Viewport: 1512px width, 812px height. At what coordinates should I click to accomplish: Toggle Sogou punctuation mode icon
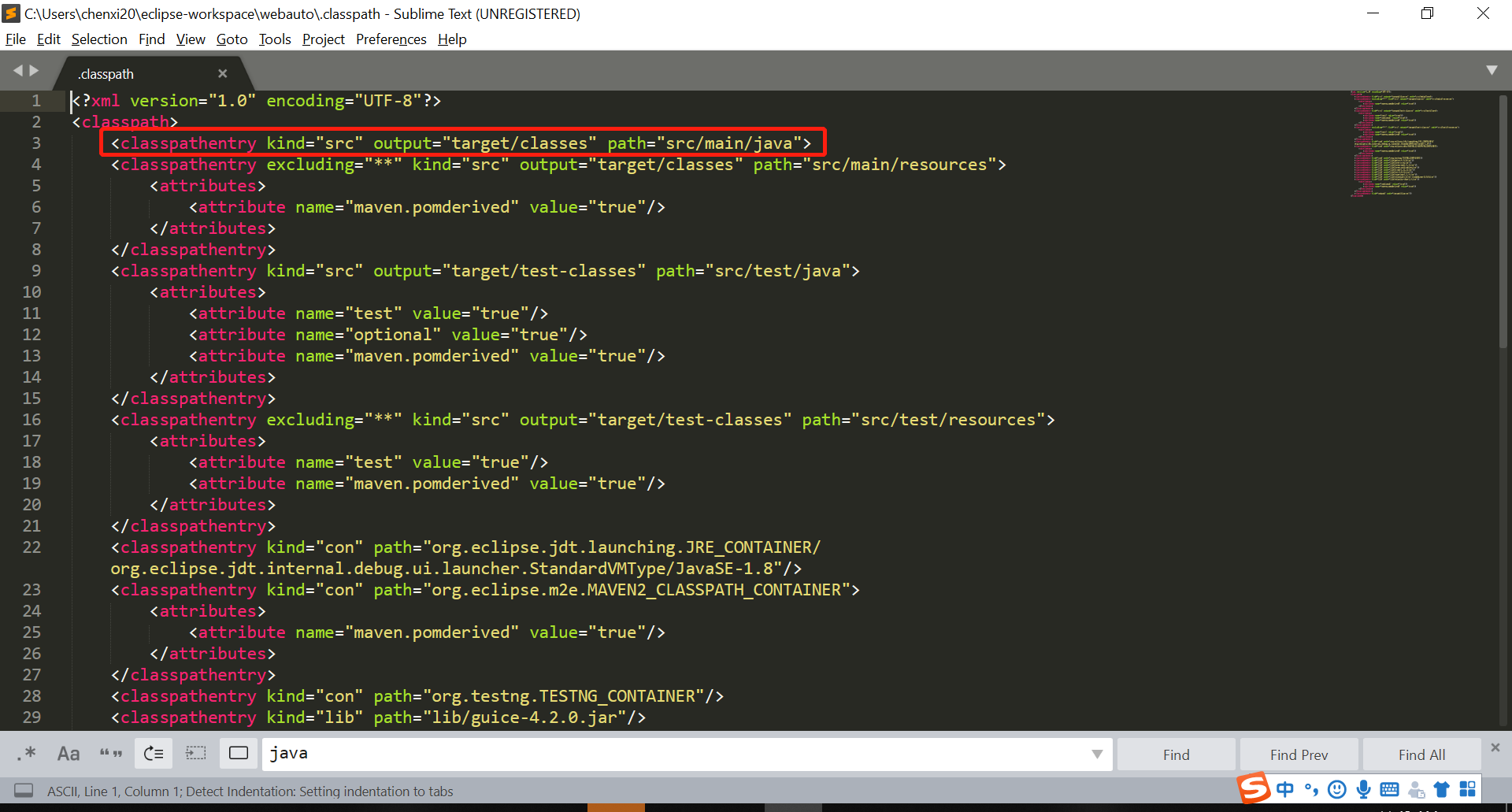[1311, 789]
